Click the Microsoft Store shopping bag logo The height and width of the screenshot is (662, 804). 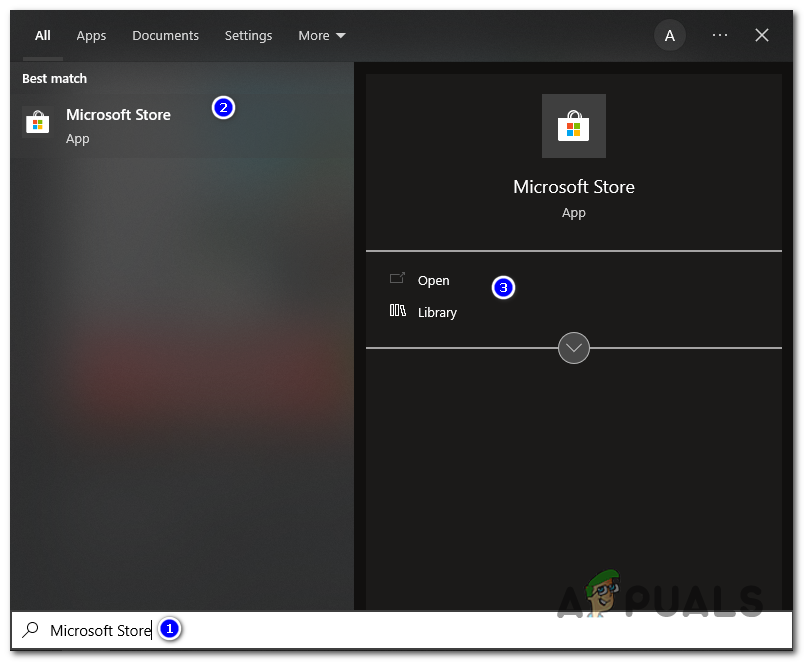click(x=573, y=126)
